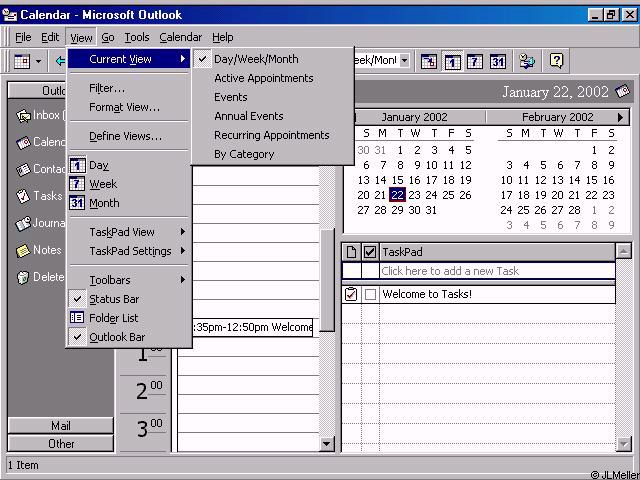Viewport: 640px width, 480px height.
Task: Open the New item dropdown arrow
Action: tap(38, 62)
